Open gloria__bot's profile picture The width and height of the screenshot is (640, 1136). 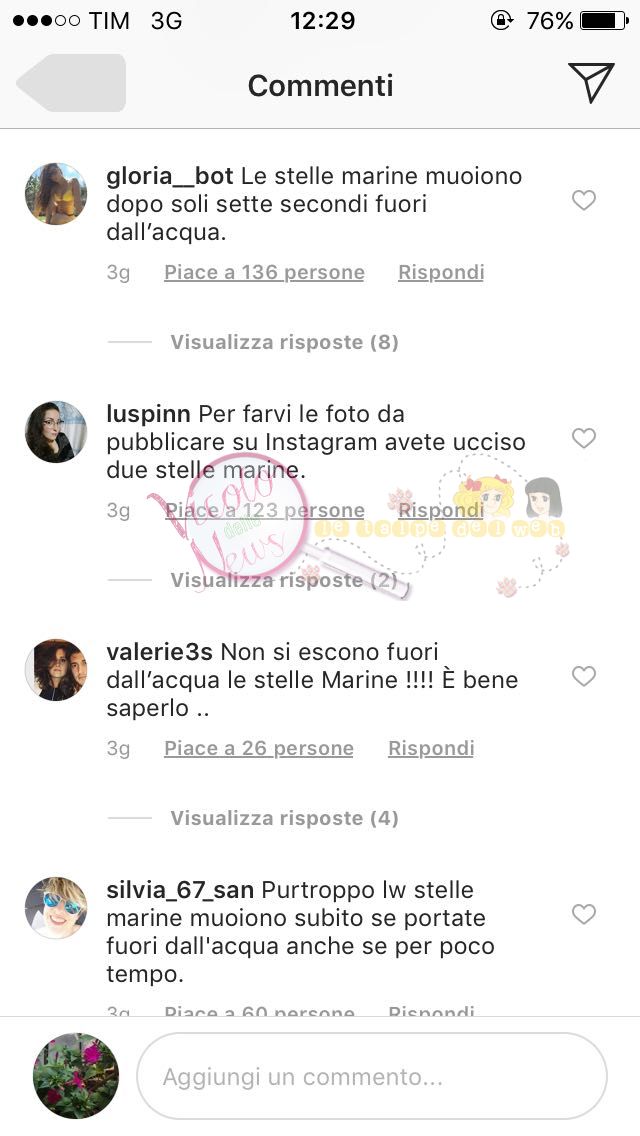click(x=56, y=193)
